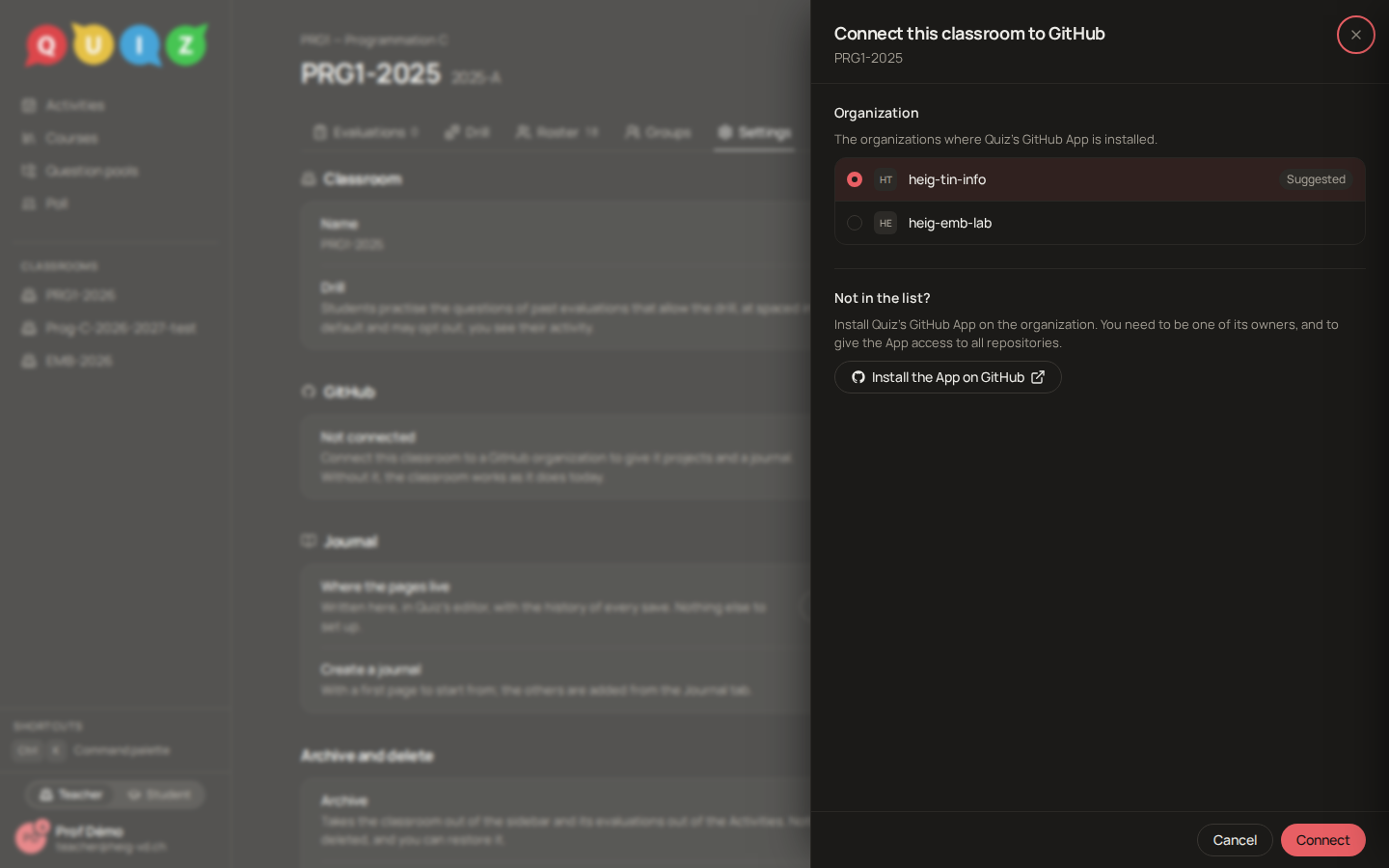1389x868 pixels.
Task: Click the Suggested badge
Action: coord(1316,179)
